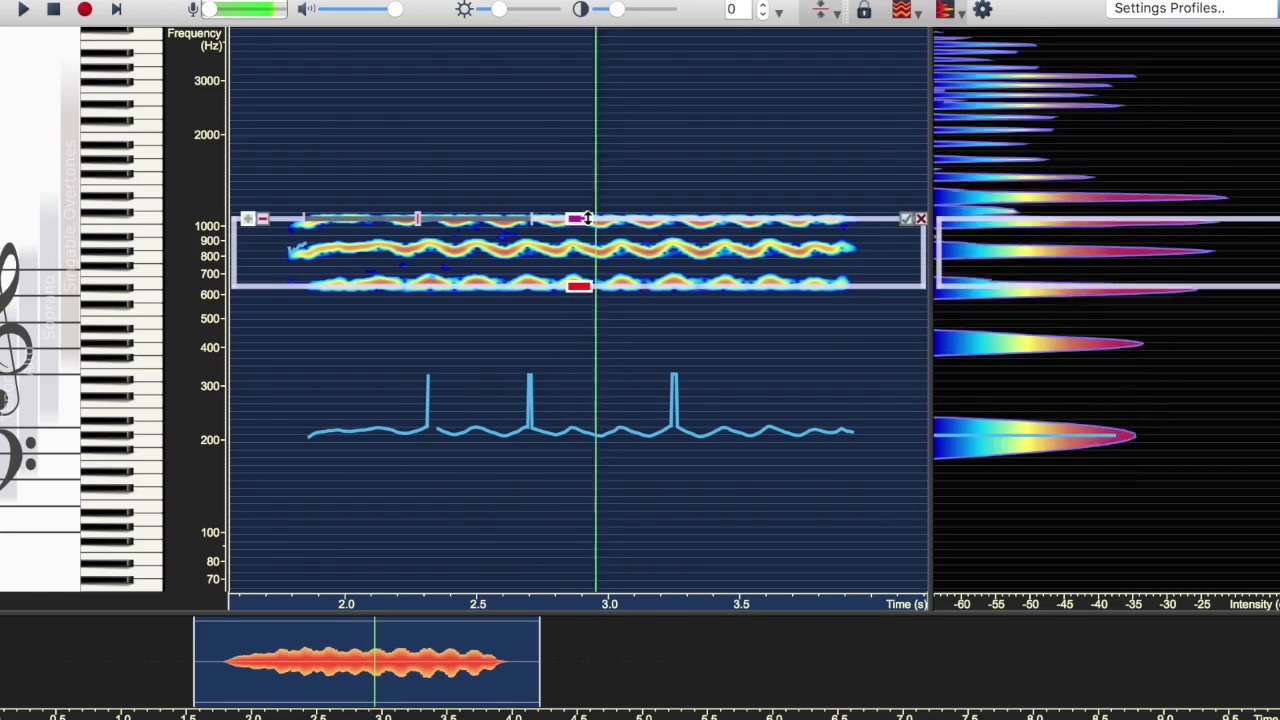This screenshot has height=720, width=1280.
Task: Confirm the filter with the green checkmark
Action: pos(906,218)
